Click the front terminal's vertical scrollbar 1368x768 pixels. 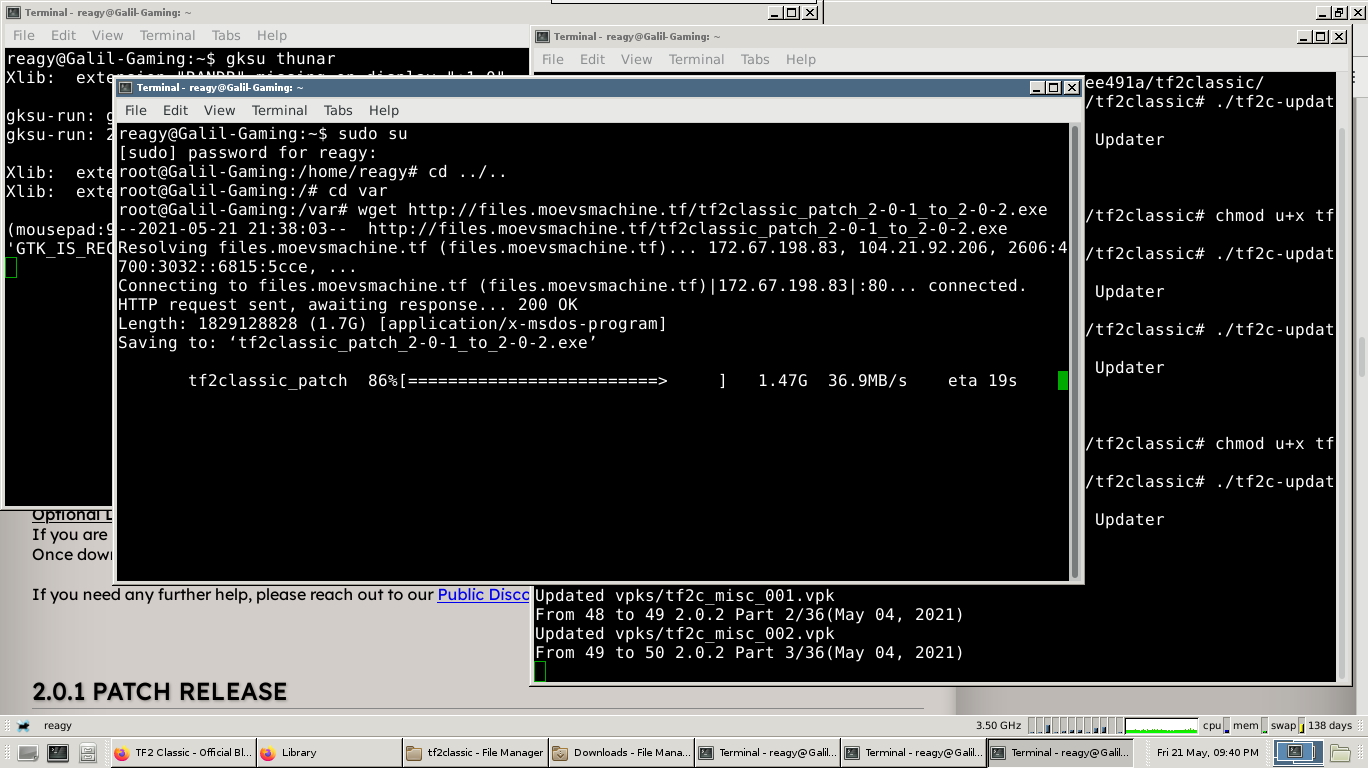point(1076,350)
